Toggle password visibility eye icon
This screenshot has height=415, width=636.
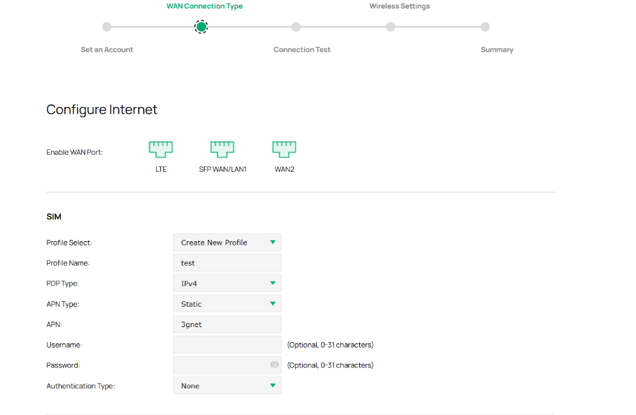tap(274, 365)
